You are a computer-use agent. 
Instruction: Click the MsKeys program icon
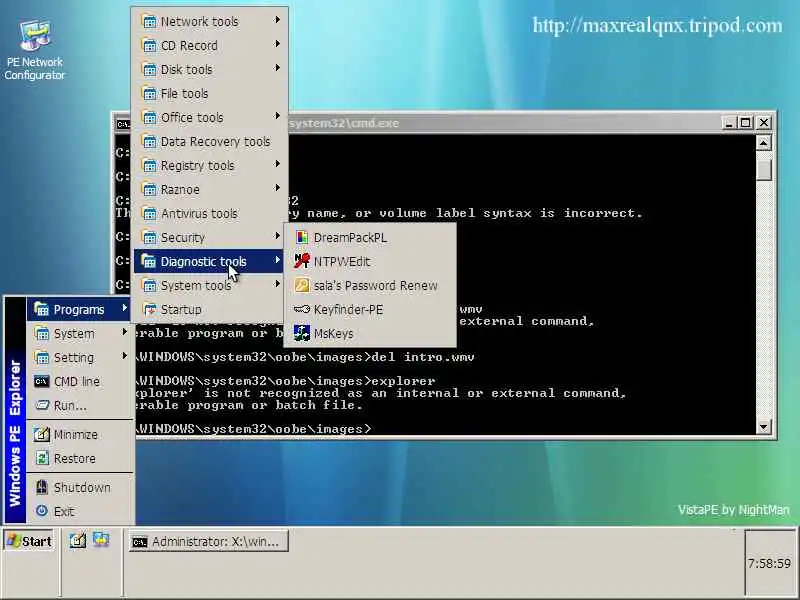coord(302,333)
